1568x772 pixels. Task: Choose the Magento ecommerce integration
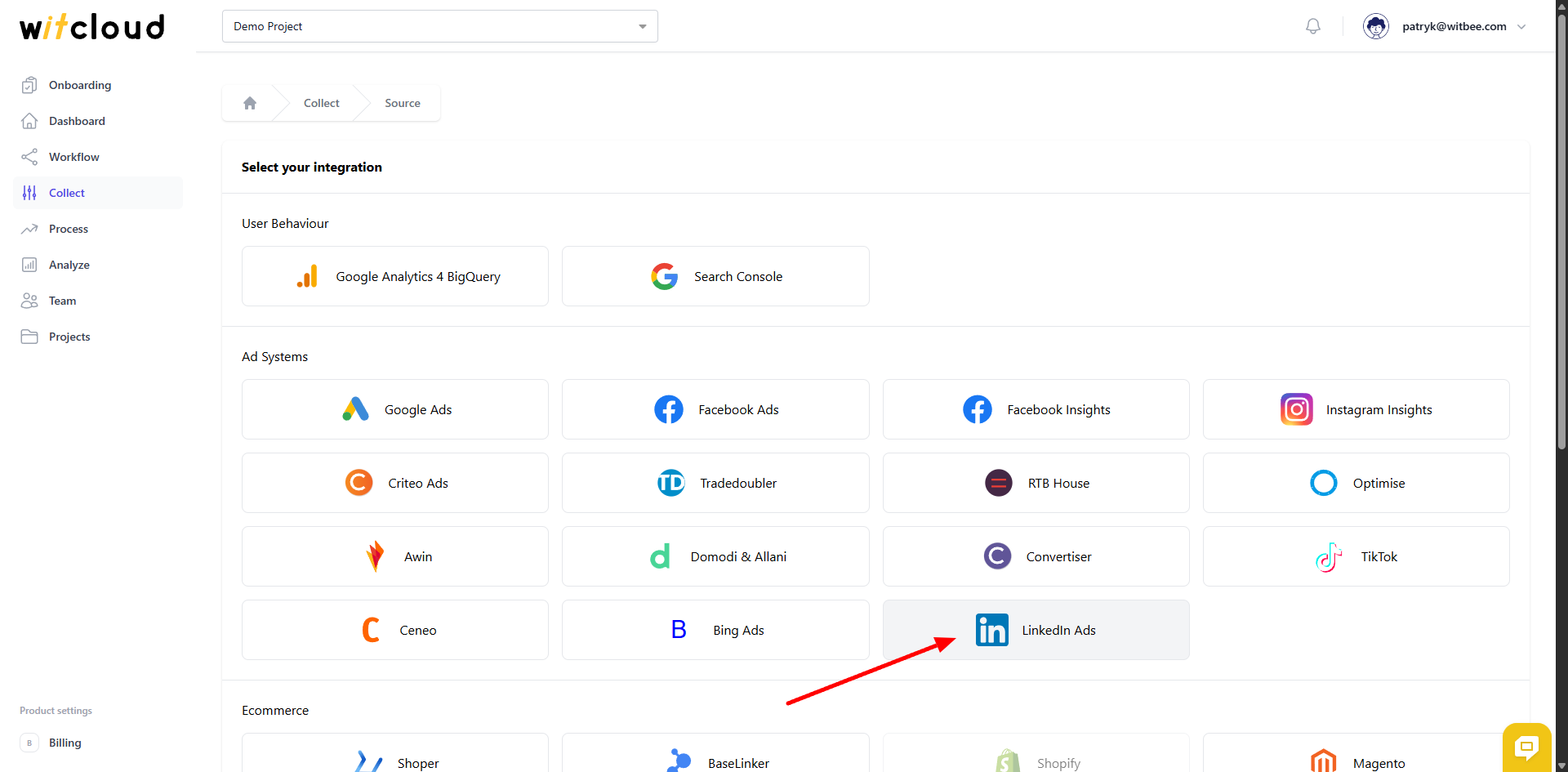[x=1356, y=753]
